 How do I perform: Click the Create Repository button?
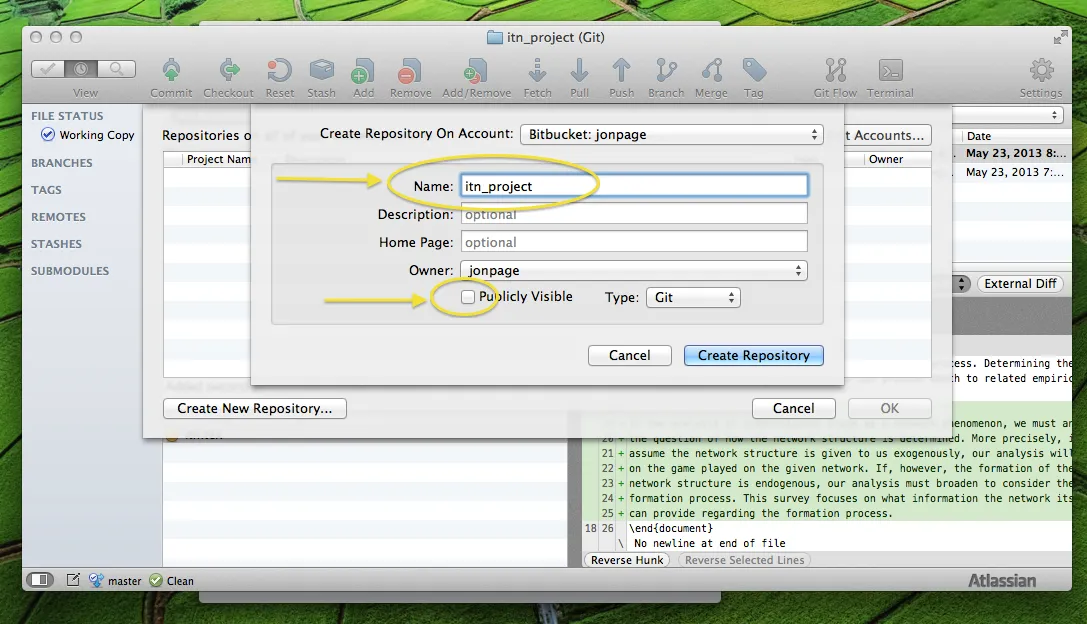[752, 355]
